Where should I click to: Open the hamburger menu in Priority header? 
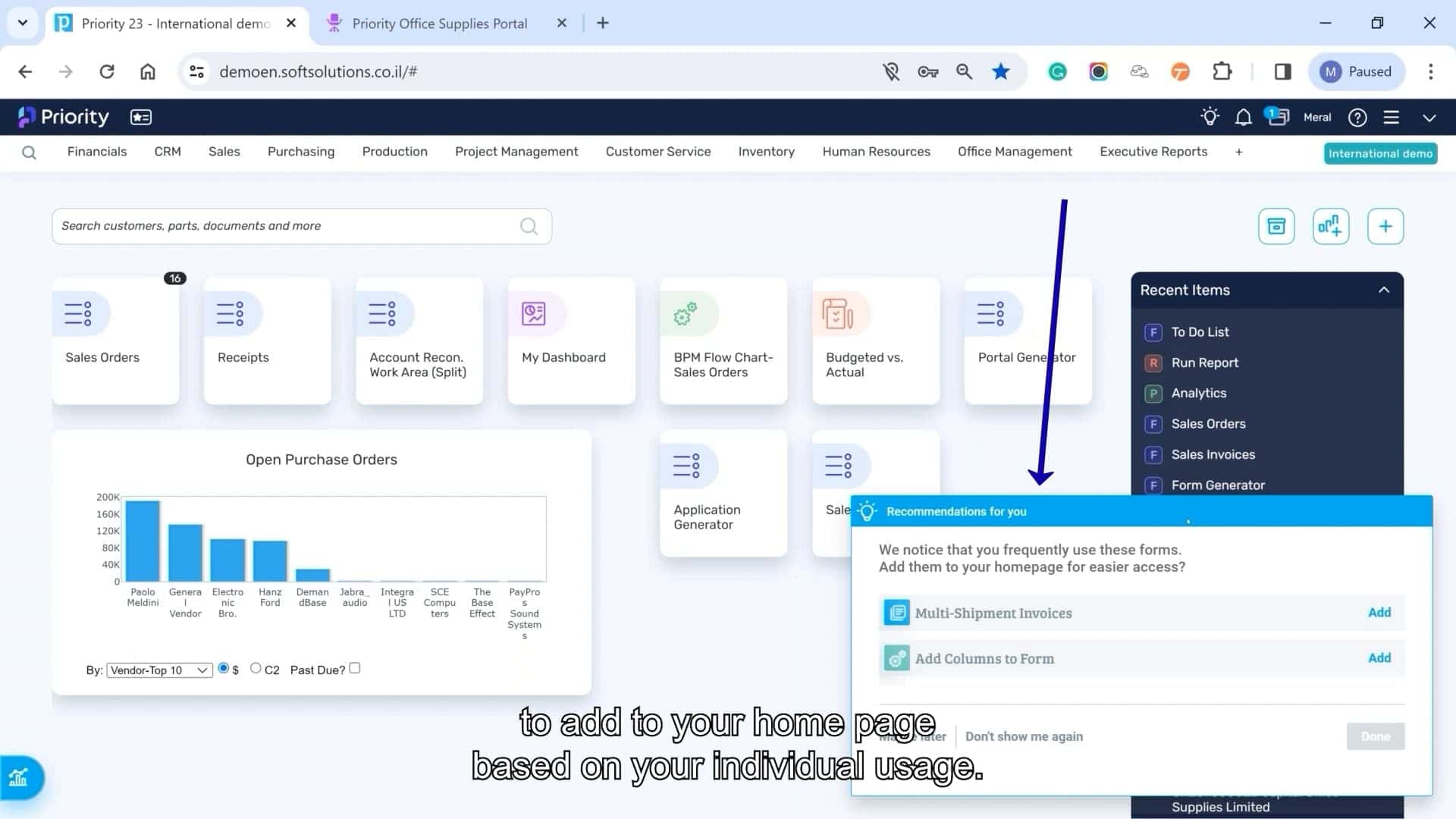coord(1391,118)
